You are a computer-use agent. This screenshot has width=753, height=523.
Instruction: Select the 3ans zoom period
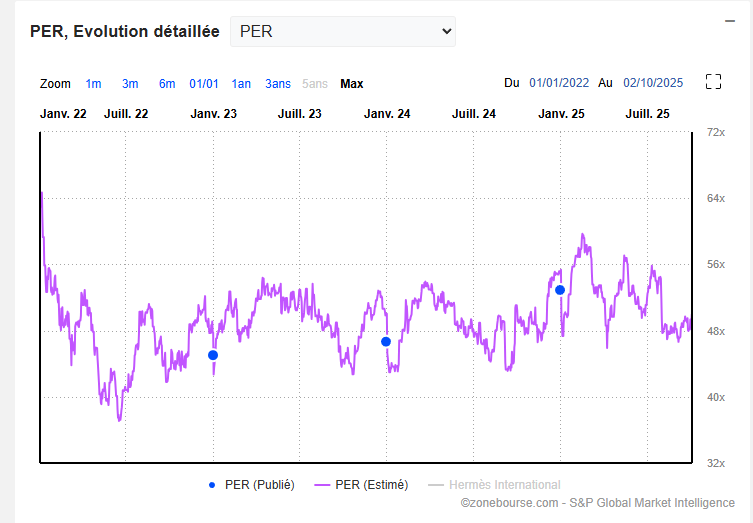pyautogui.click(x=278, y=84)
